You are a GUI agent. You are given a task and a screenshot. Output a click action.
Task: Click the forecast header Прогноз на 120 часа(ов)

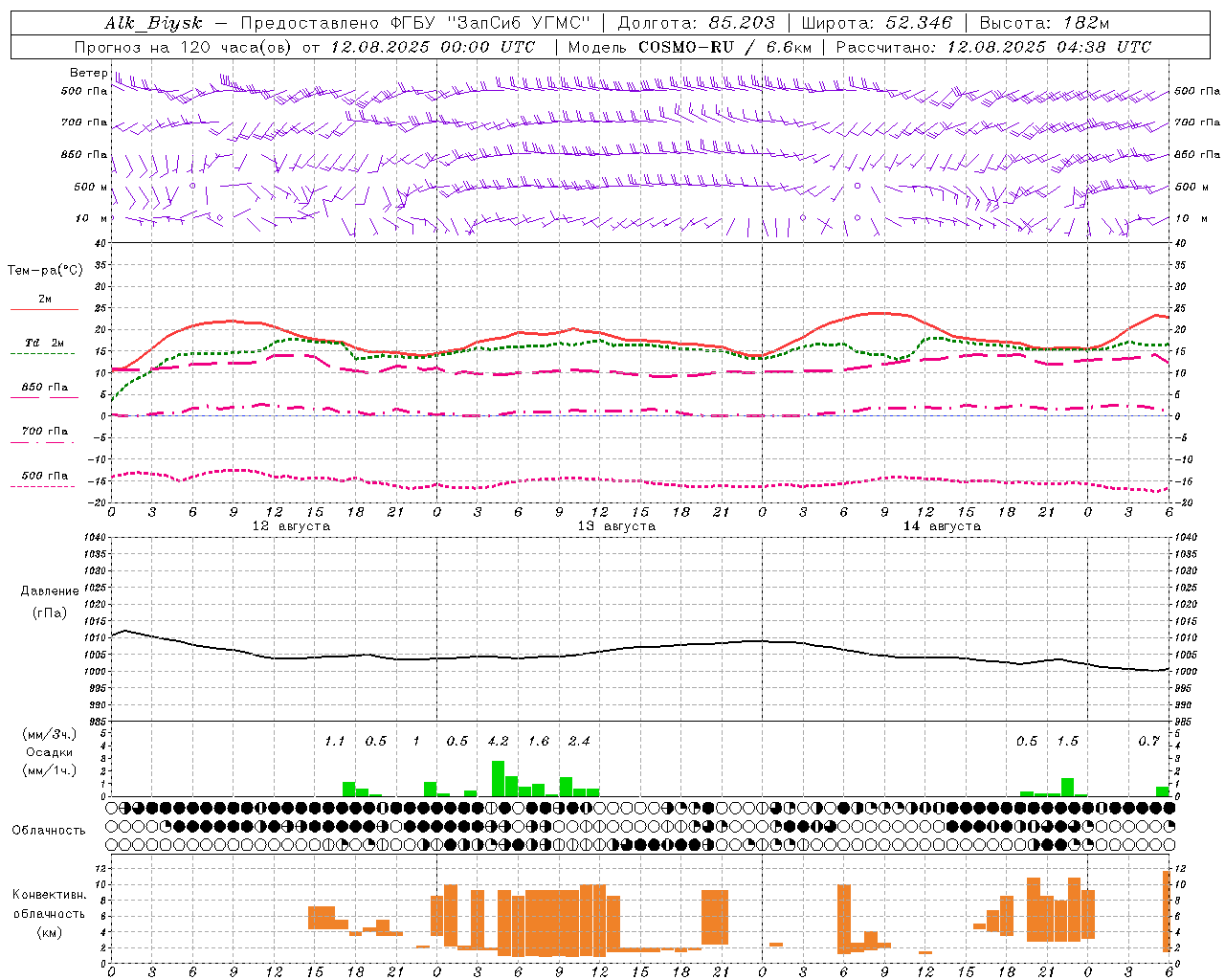pos(183,47)
